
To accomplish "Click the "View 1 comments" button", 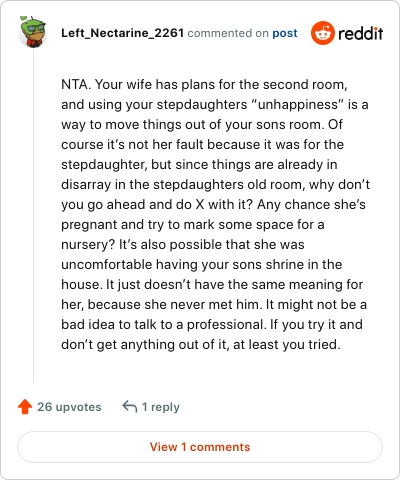I will [x=200, y=447].
